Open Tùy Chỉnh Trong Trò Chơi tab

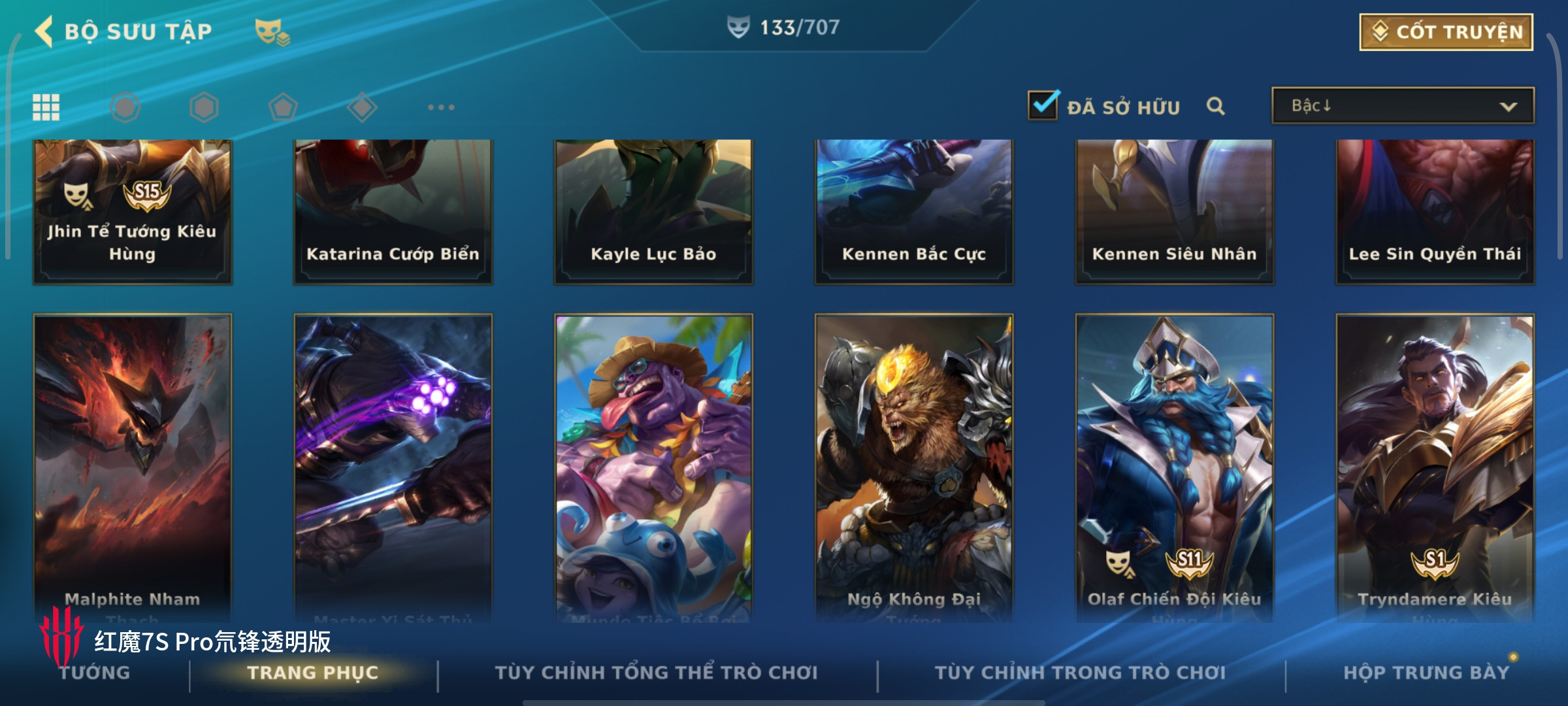tap(1080, 673)
